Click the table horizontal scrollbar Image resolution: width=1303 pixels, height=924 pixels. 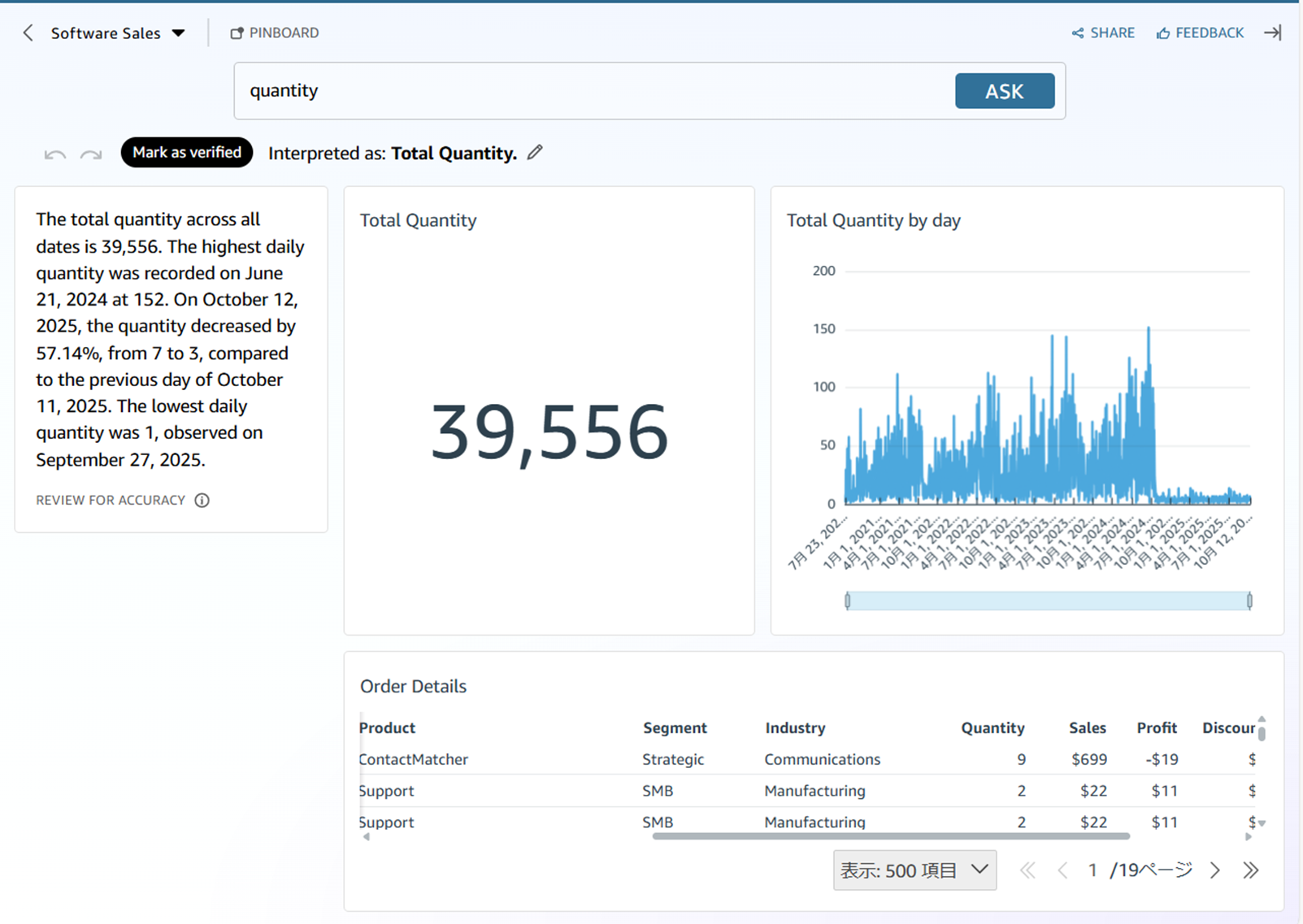[891, 835]
